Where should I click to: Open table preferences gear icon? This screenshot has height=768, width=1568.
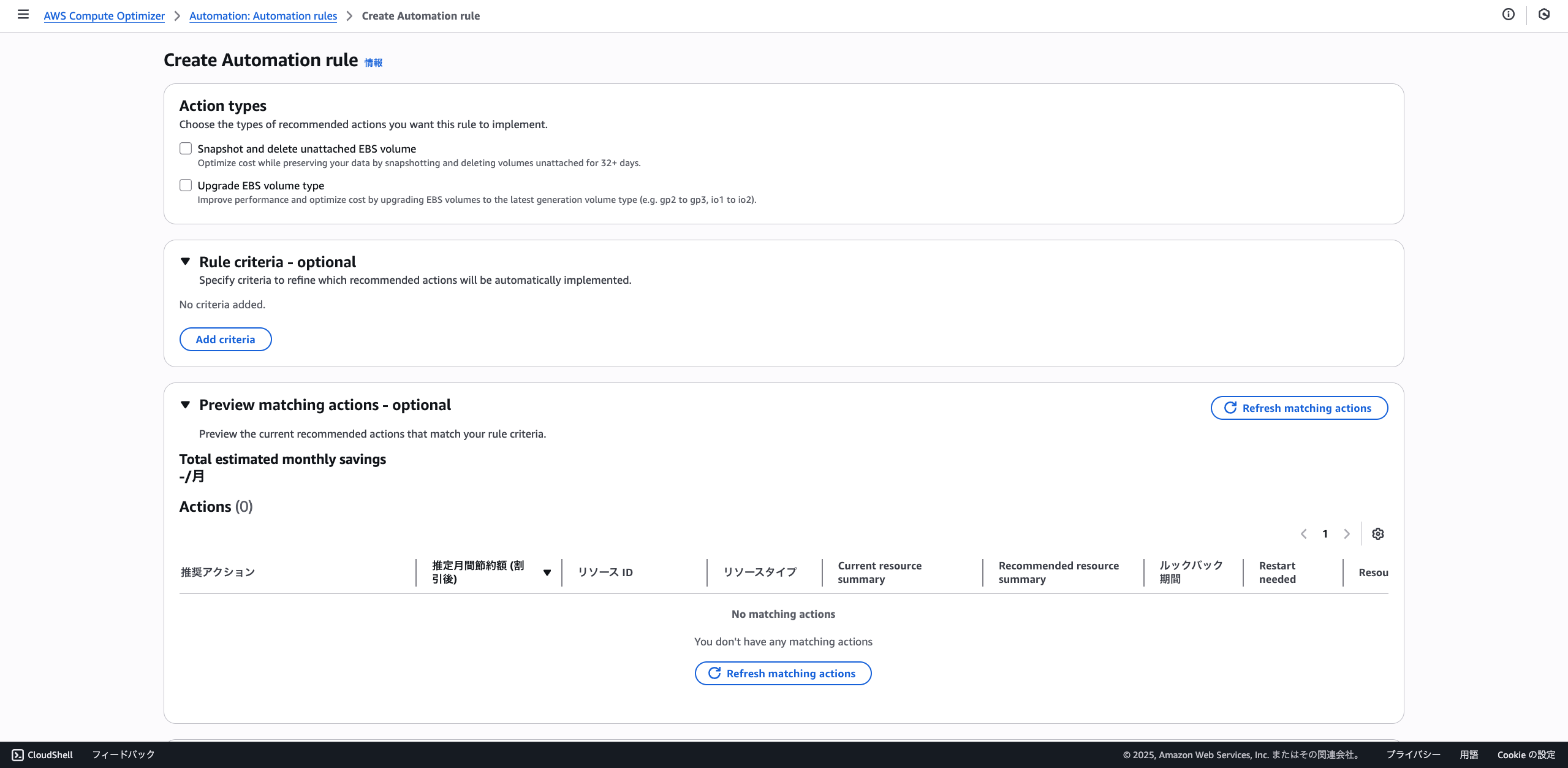point(1377,534)
